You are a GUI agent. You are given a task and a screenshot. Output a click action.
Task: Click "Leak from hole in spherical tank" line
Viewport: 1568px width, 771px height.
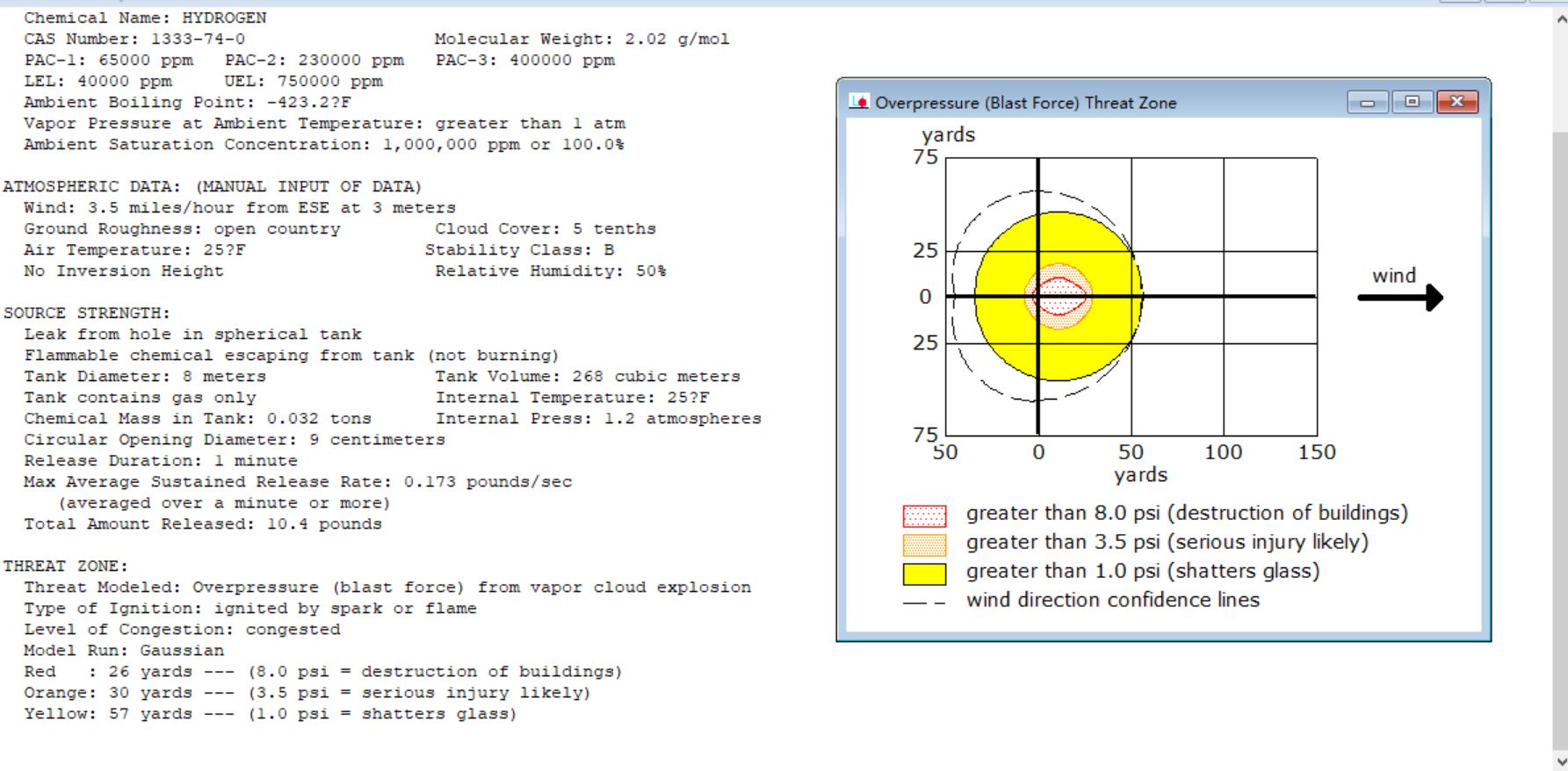coord(192,334)
